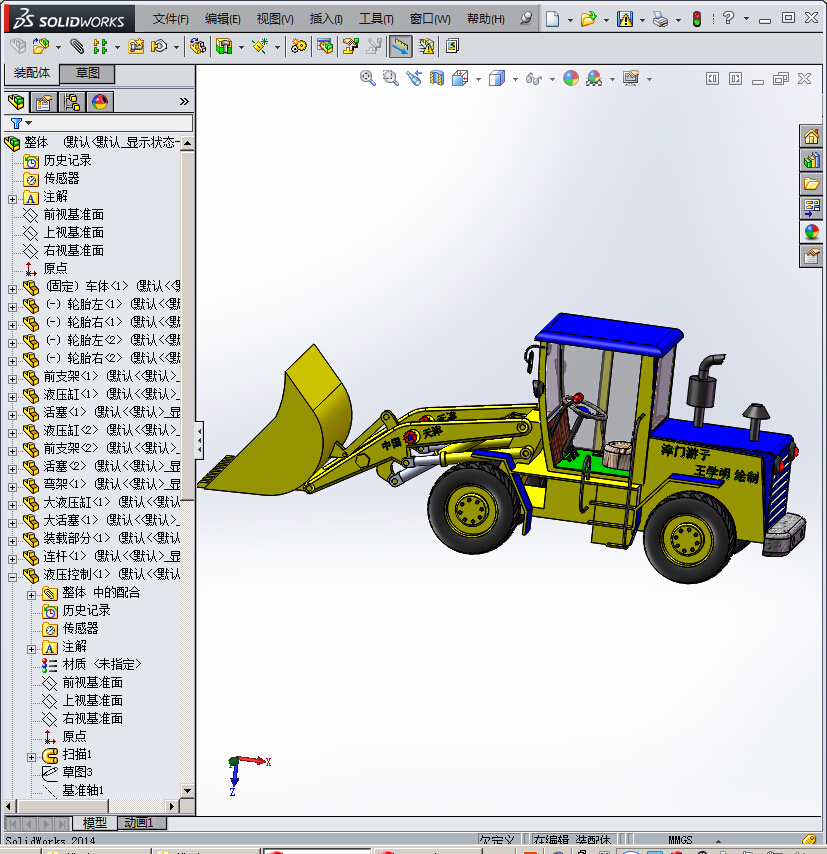Open the View Settings icon
The image size is (827, 854).
tap(631, 78)
